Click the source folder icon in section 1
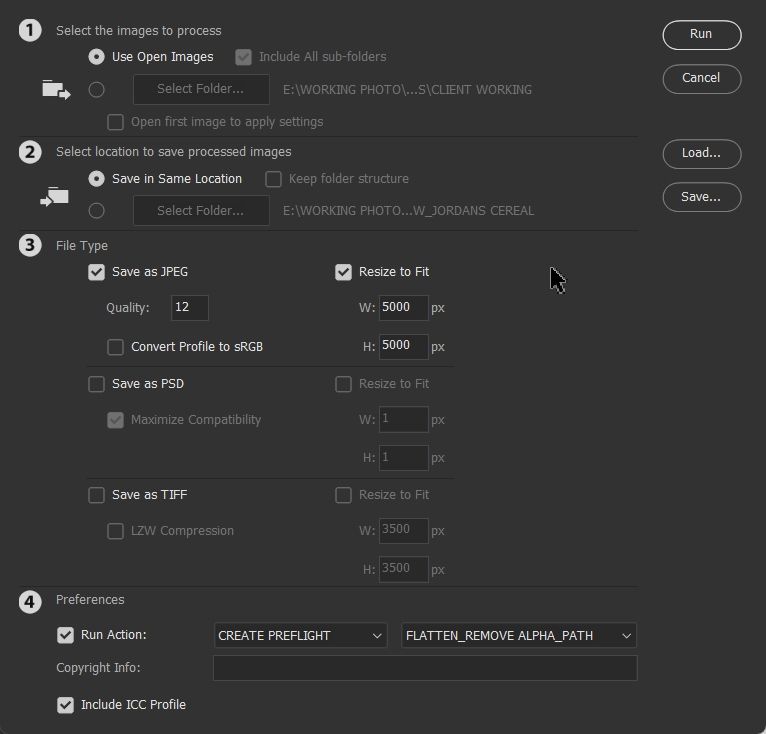The width and height of the screenshot is (766, 734). [56, 90]
